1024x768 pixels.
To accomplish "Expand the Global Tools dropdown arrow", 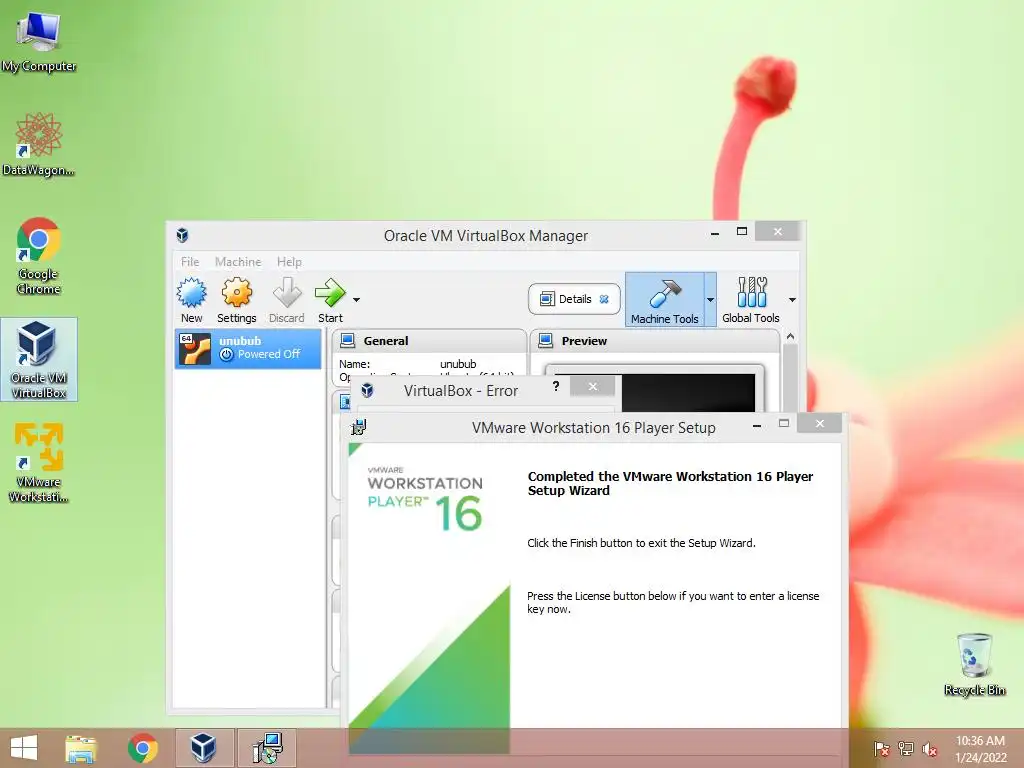I will [x=792, y=300].
